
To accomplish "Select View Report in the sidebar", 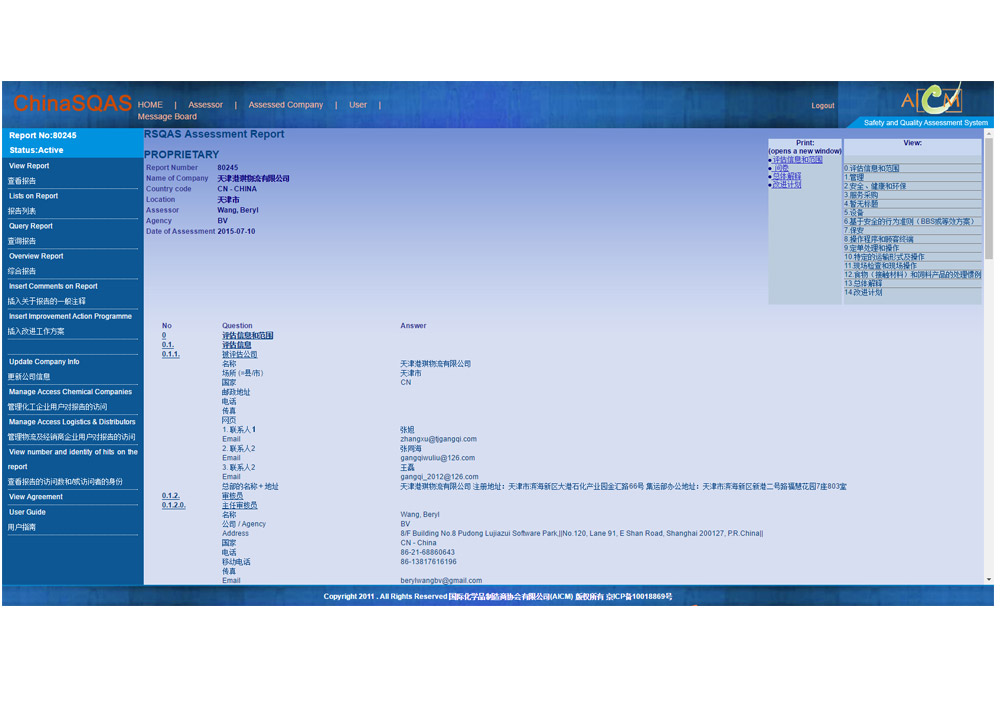I will 29,166.
